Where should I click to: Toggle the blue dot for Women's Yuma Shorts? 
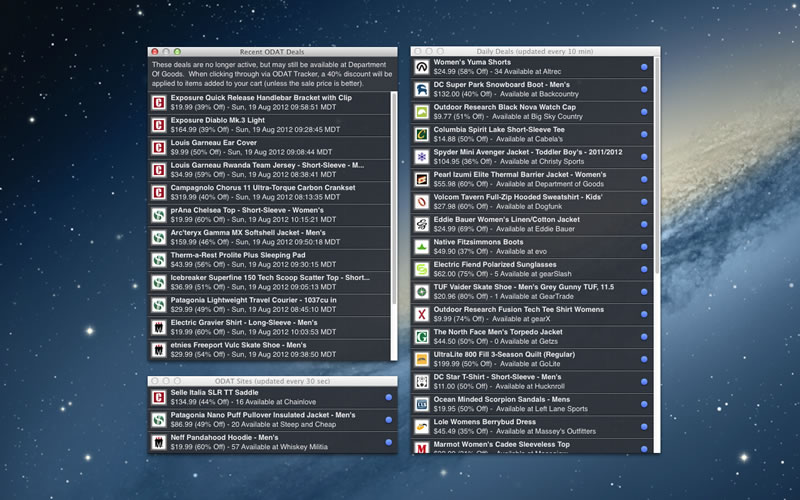click(644, 67)
